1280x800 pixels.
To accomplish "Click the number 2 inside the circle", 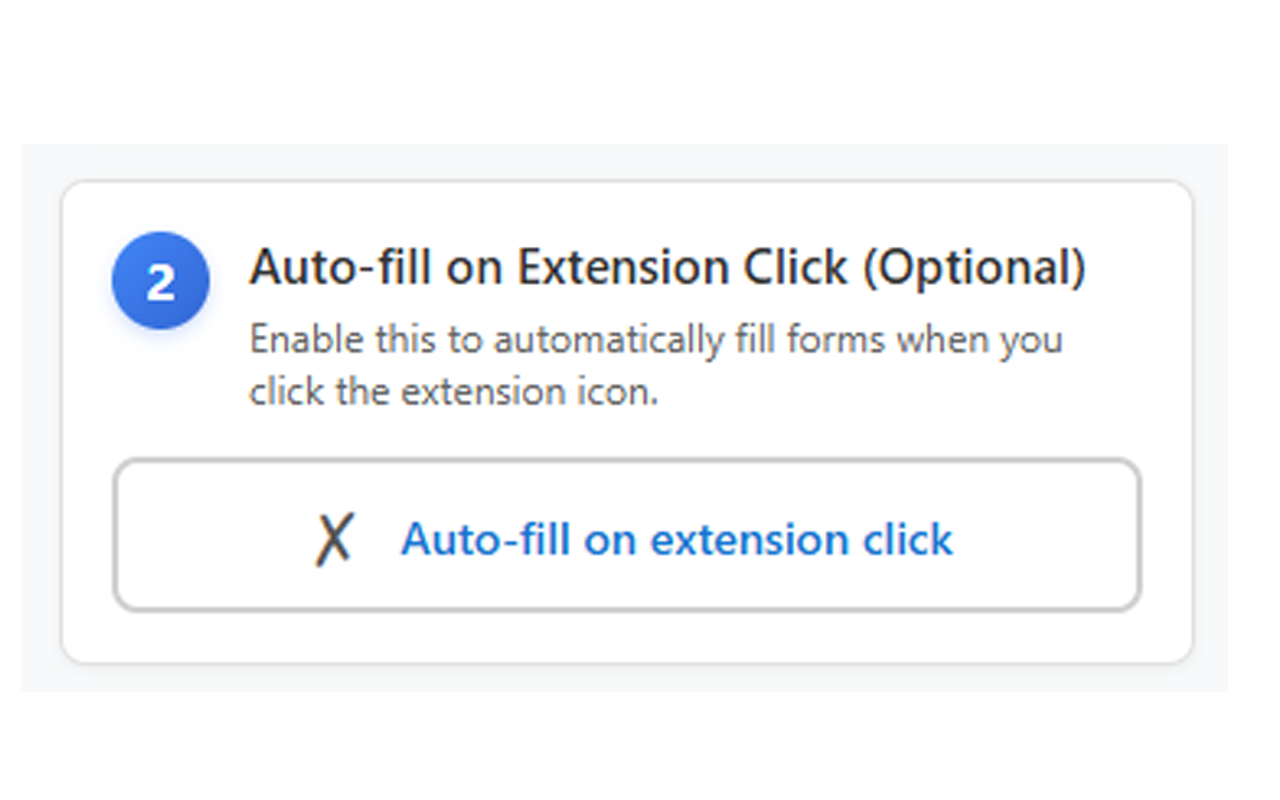I will [161, 283].
